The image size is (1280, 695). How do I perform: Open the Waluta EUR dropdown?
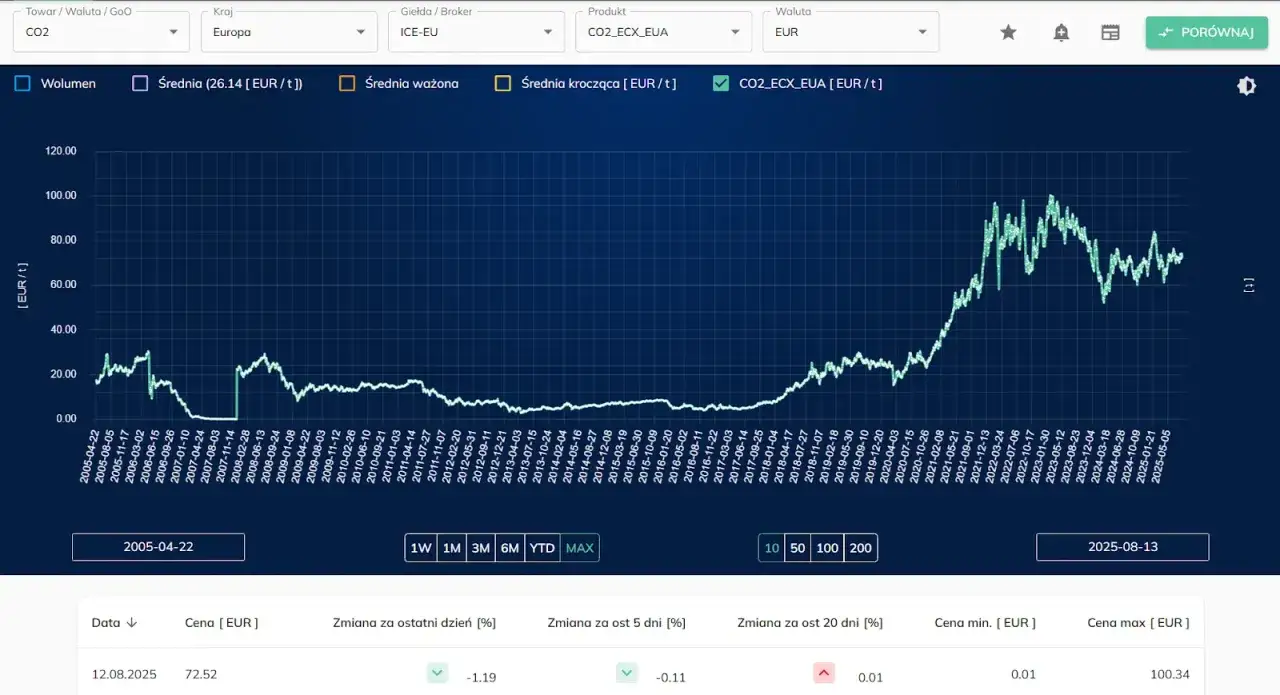click(x=850, y=32)
